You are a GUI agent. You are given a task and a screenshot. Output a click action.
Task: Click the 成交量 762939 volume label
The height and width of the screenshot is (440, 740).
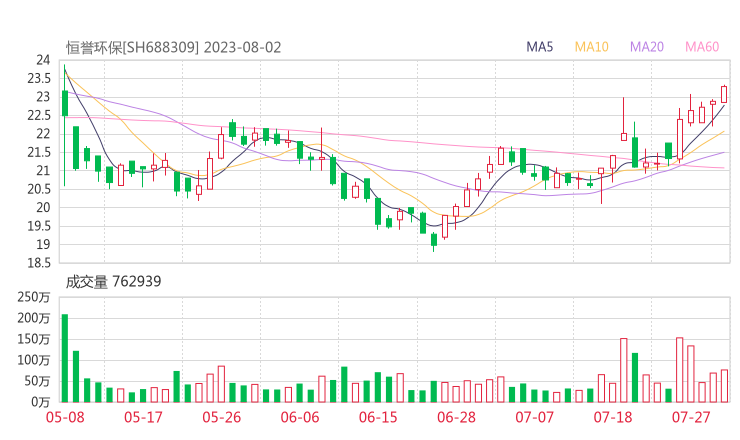[113, 282]
